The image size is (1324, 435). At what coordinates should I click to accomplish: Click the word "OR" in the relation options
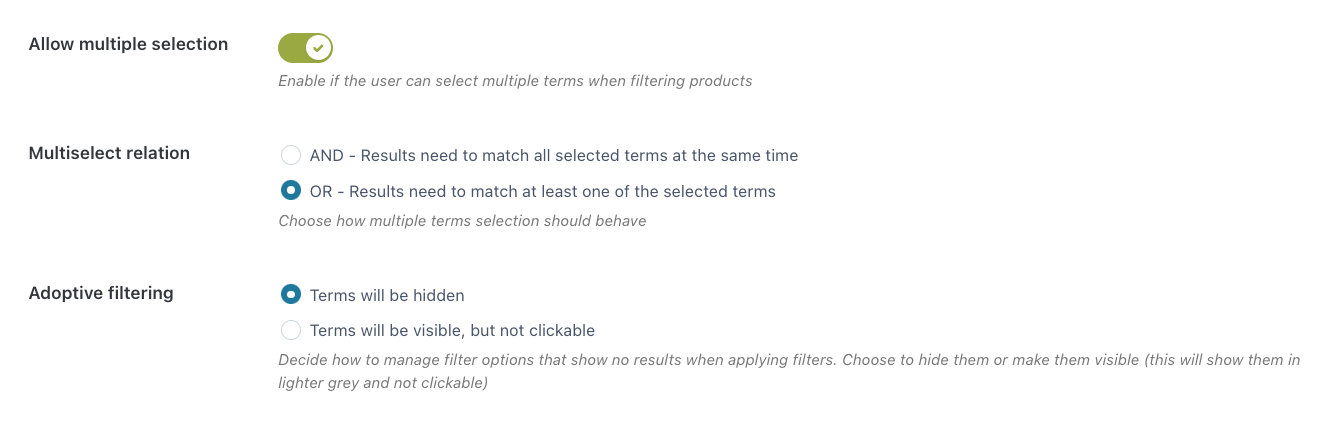pyautogui.click(x=321, y=191)
